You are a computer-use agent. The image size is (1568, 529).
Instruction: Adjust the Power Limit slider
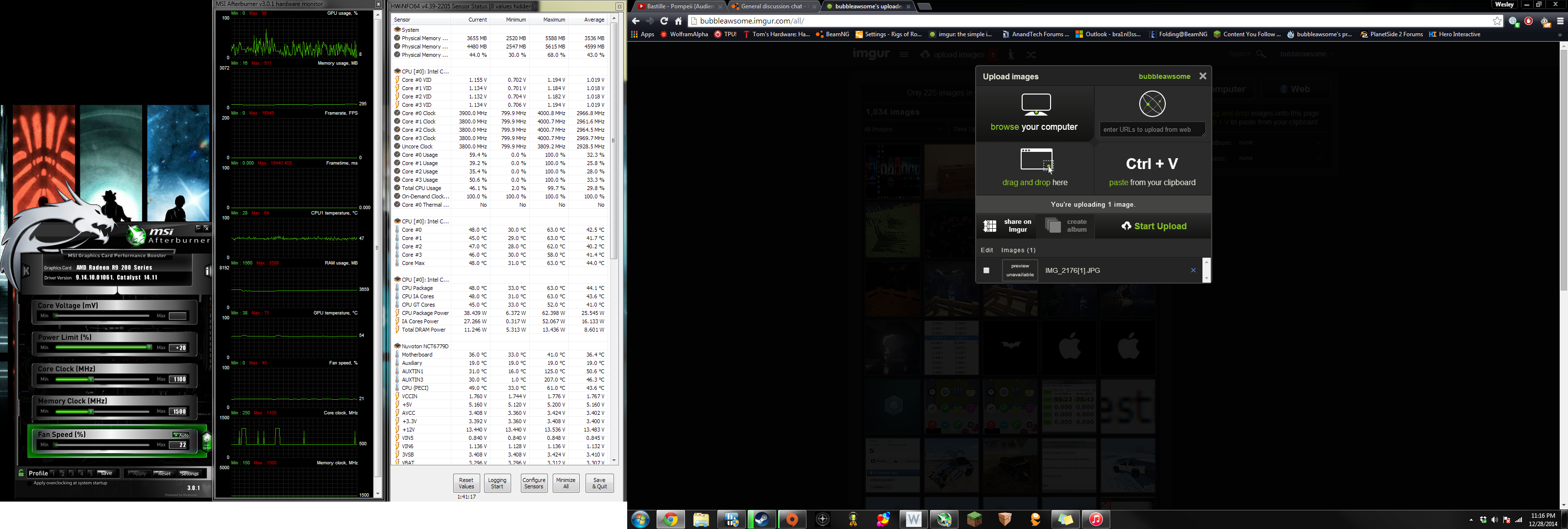point(102,348)
